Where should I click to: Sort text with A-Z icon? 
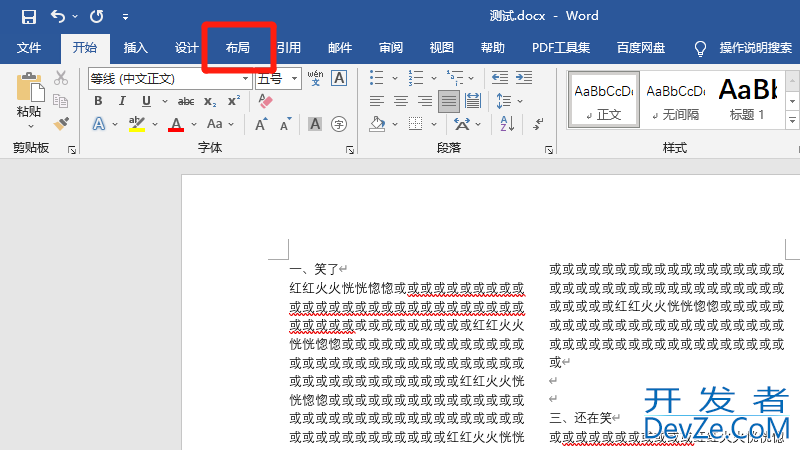(507, 124)
